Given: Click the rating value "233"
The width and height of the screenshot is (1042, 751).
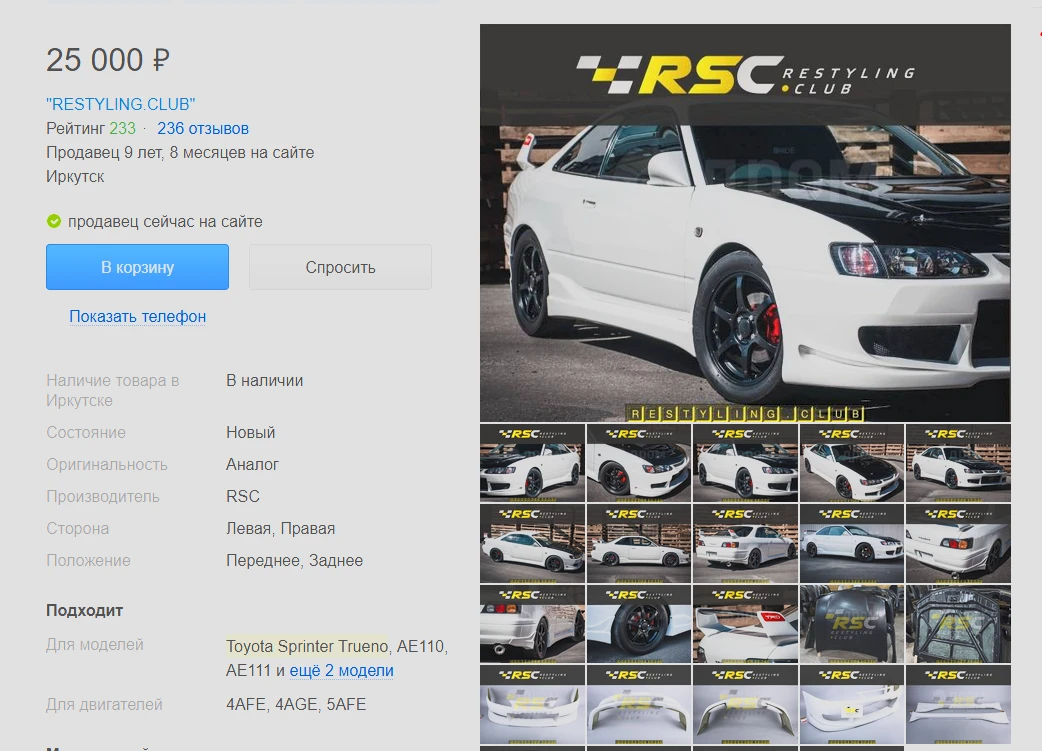Looking at the screenshot, I should [x=122, y=128].
